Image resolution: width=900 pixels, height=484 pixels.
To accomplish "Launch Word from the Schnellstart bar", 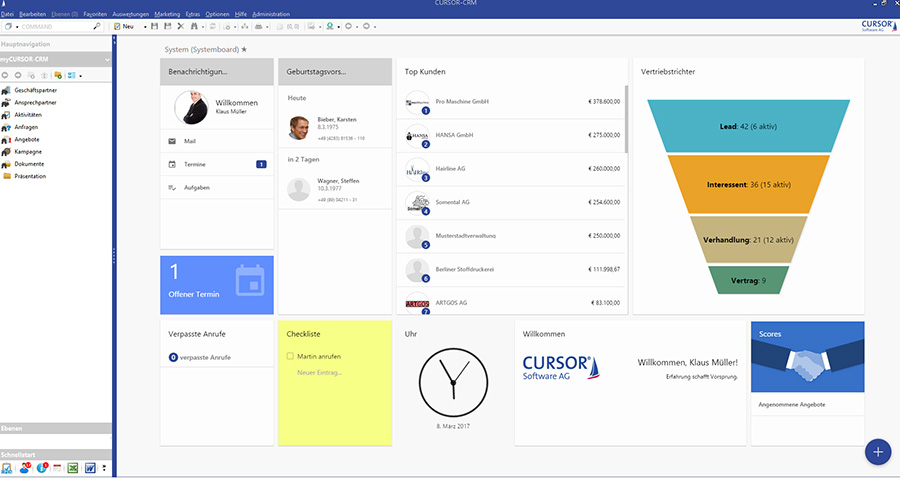I will (x=89, y=467).
